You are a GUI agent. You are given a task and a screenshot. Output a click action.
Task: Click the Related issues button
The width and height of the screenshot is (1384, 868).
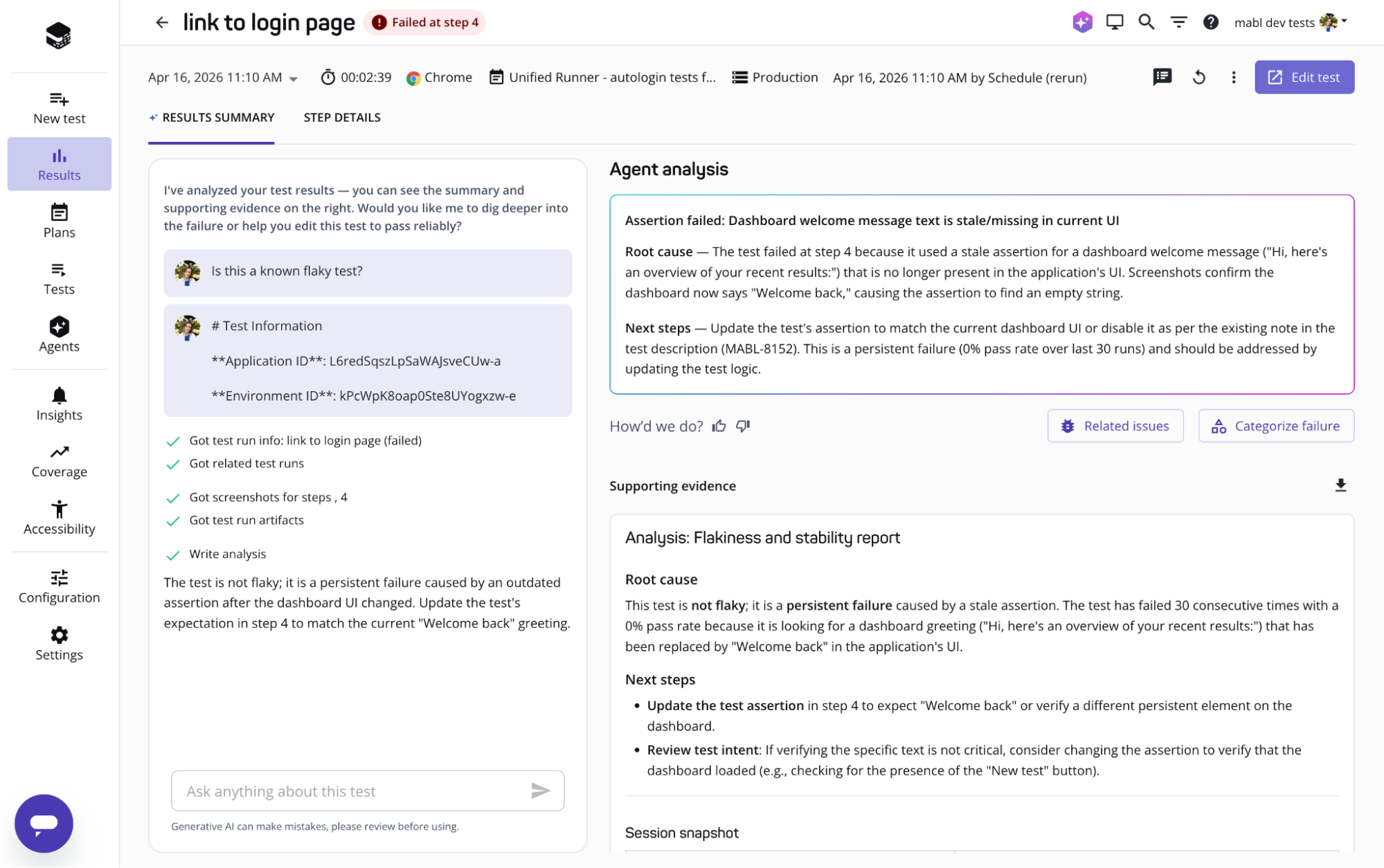click(x=1115, y=426)
